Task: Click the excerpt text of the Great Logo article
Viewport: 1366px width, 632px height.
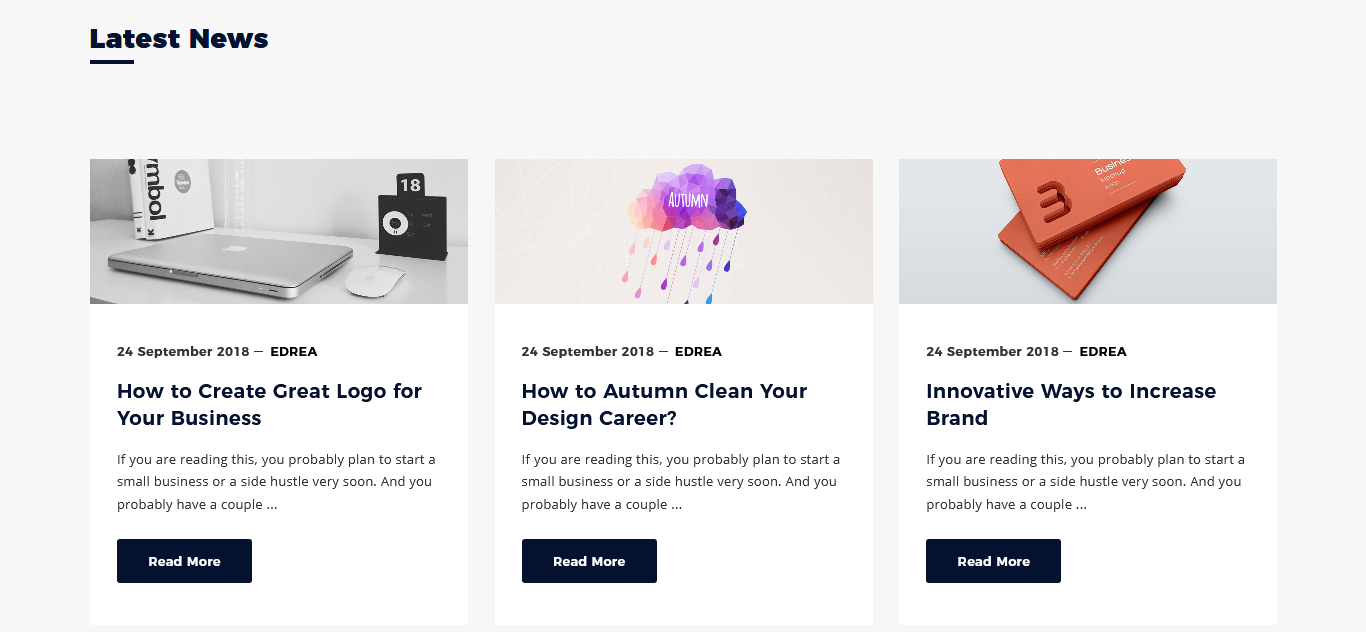Action: coord(276,482)
